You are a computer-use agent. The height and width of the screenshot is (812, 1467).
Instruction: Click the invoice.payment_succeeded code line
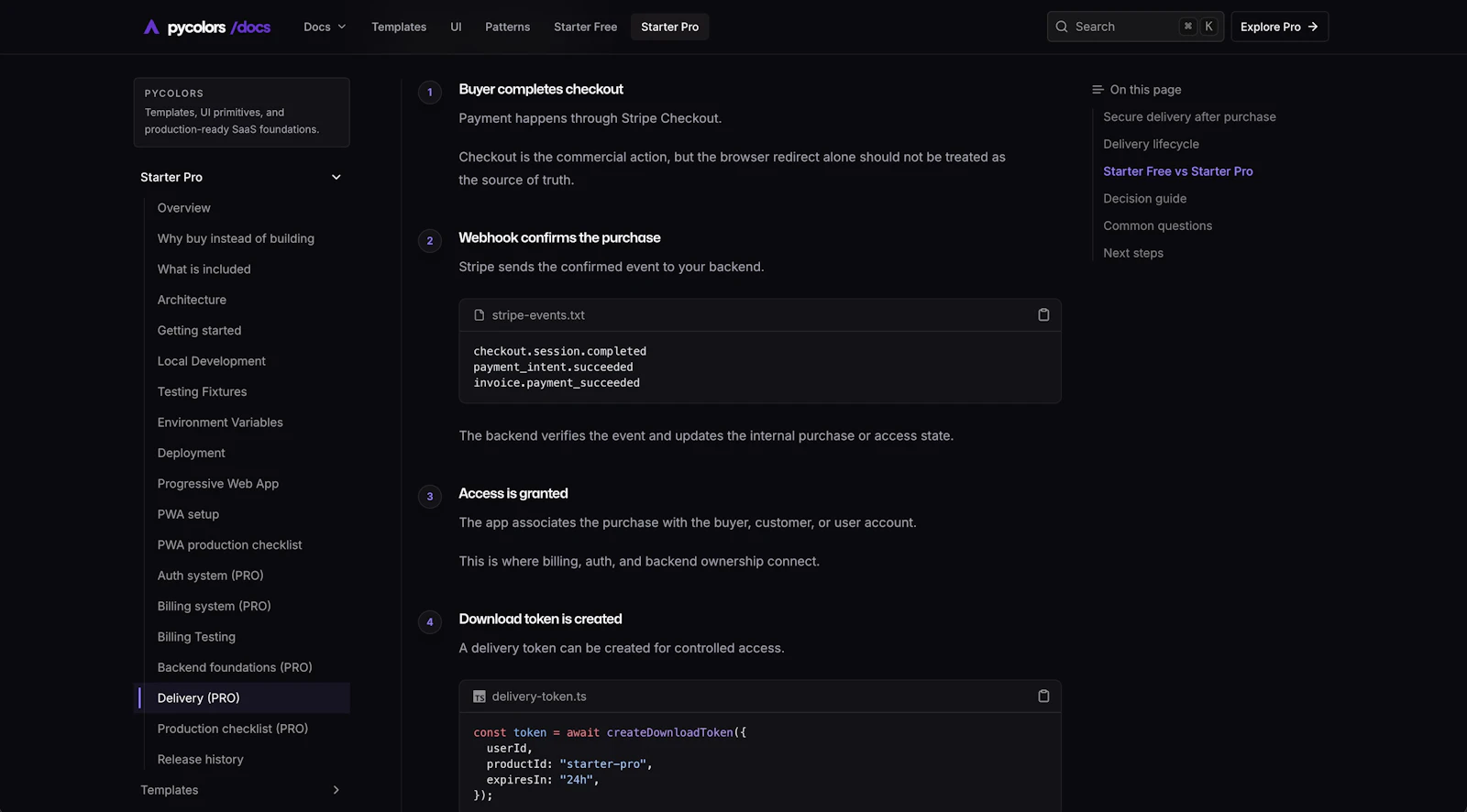coord(557,383)
